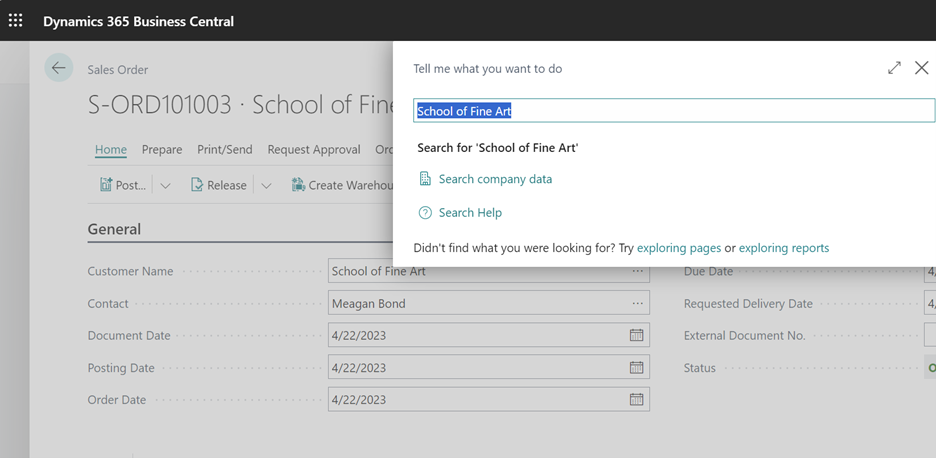Click the Sales Order caption text
936x458 pixels.
pyautogui.click(x=118, y=70)
